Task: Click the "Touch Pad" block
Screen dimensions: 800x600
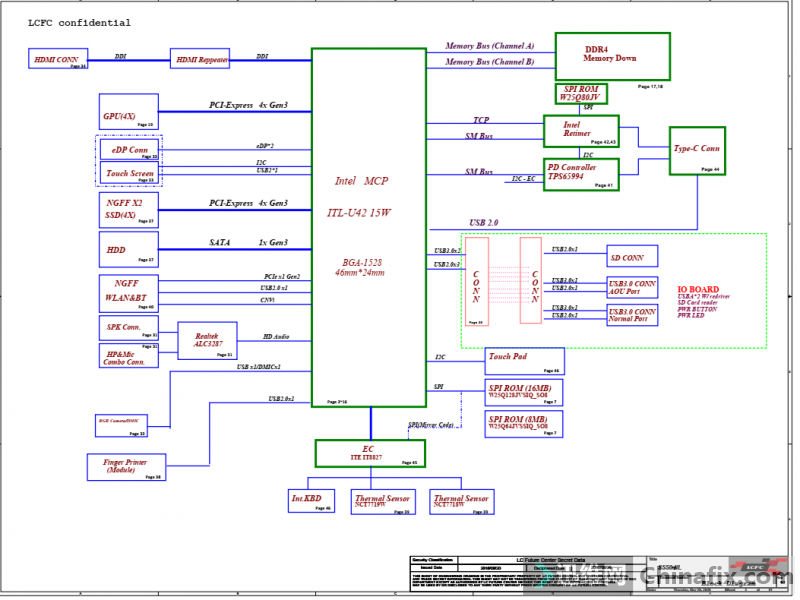Action: (x=524, y=361)
